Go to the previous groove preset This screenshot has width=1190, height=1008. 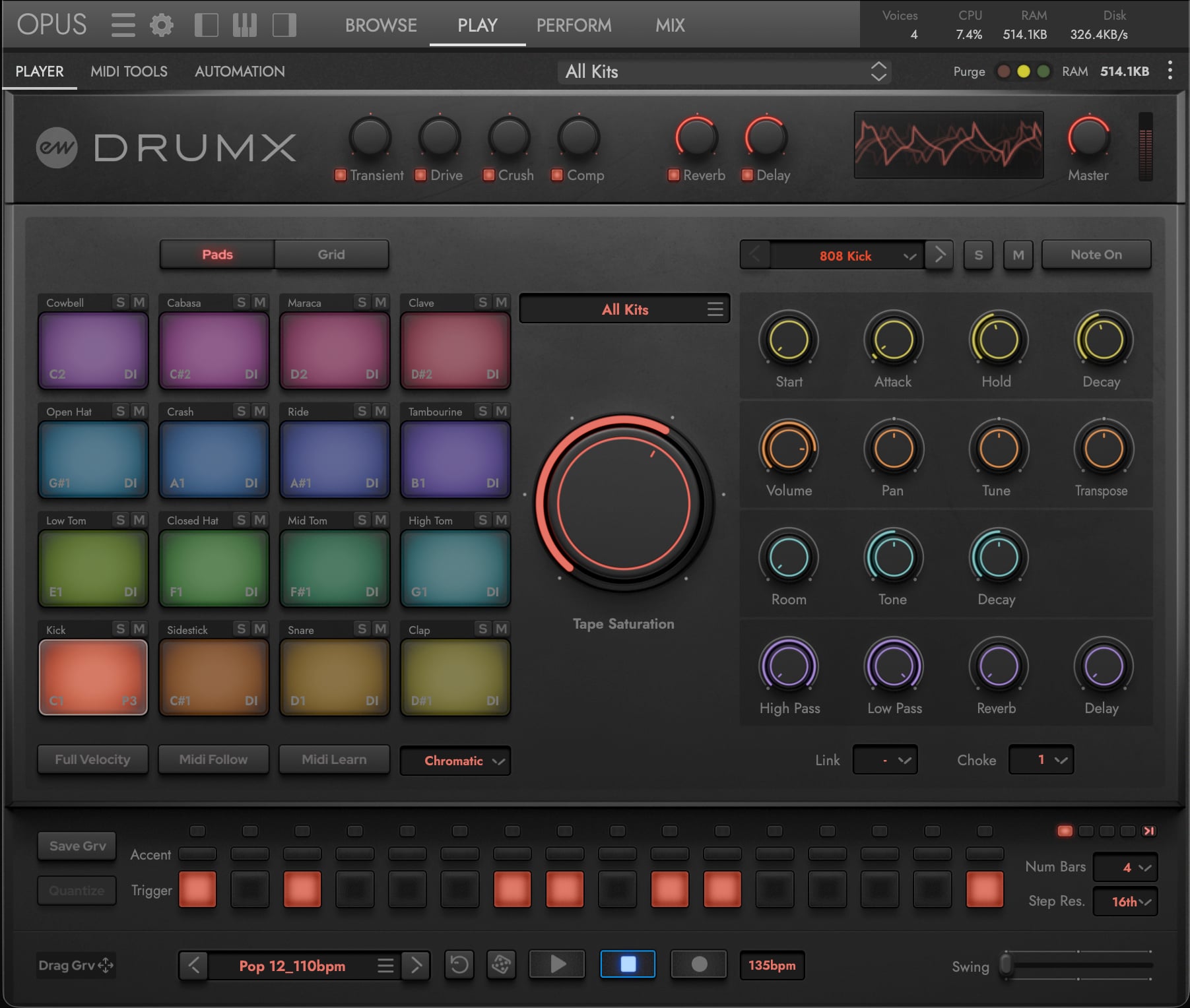(193, 966)
